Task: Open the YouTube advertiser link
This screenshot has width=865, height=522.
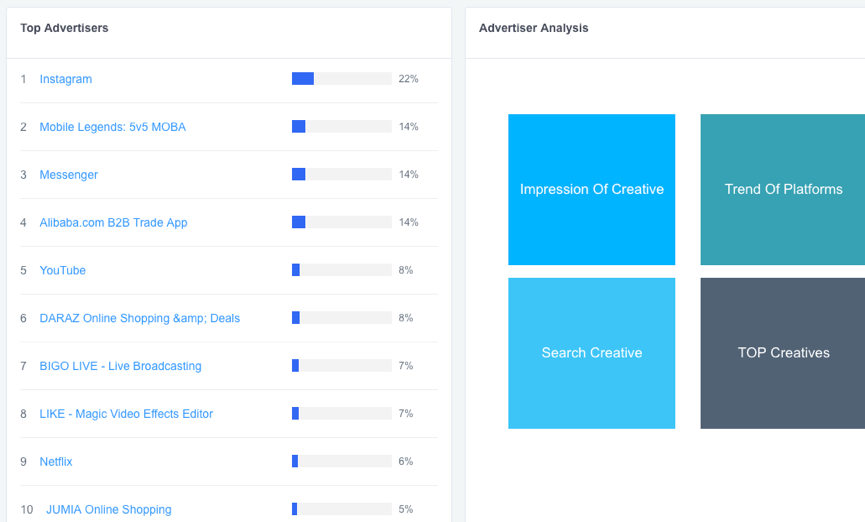Action: pyautogui.click(x=62, y=271)
